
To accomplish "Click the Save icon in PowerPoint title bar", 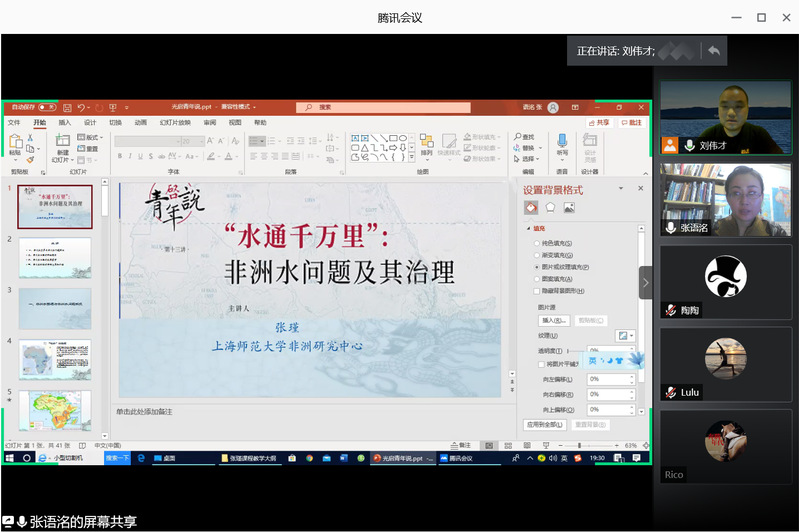I will click(67, 108).
